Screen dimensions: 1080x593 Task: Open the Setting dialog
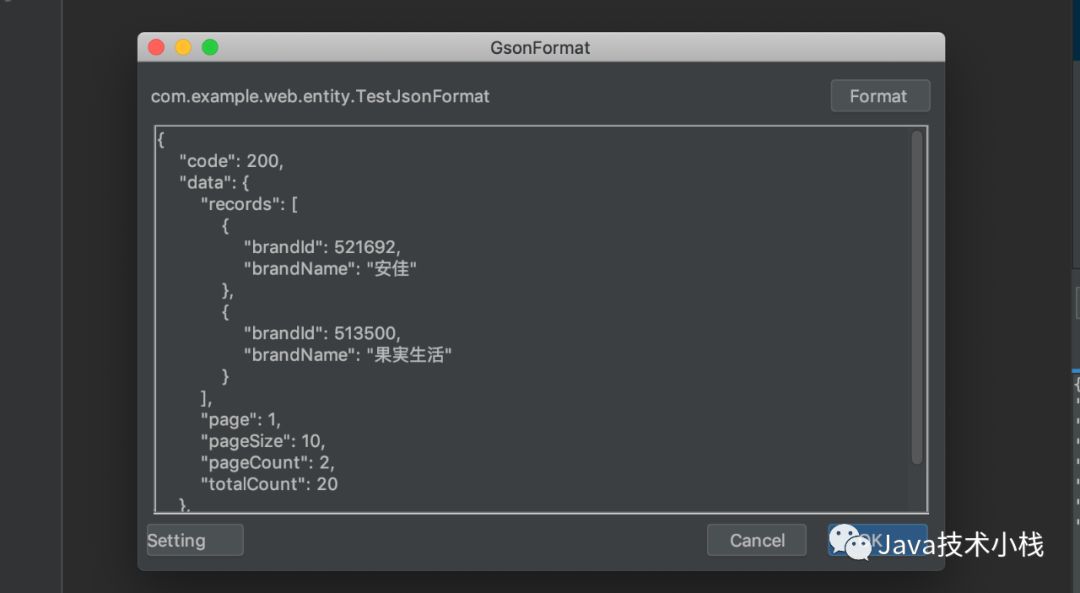(x=195, y=540)
